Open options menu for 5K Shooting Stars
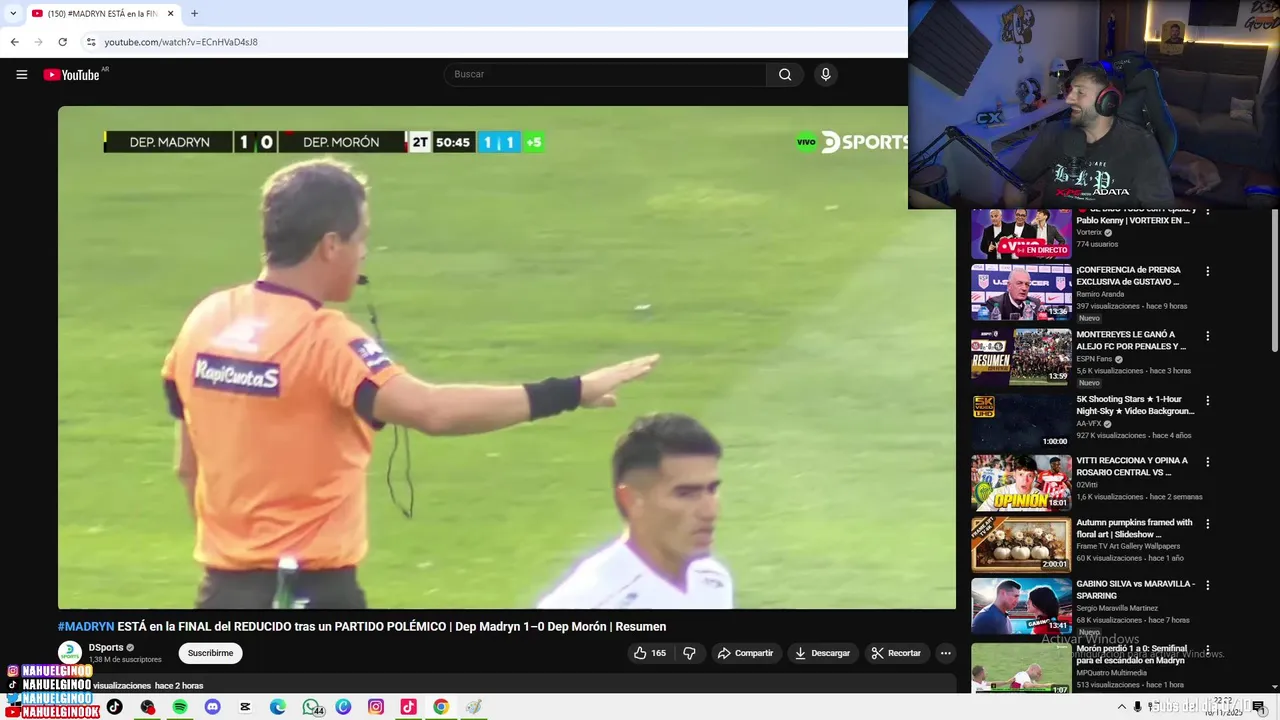This screenshot has width=1280, height=720. 1207,400
